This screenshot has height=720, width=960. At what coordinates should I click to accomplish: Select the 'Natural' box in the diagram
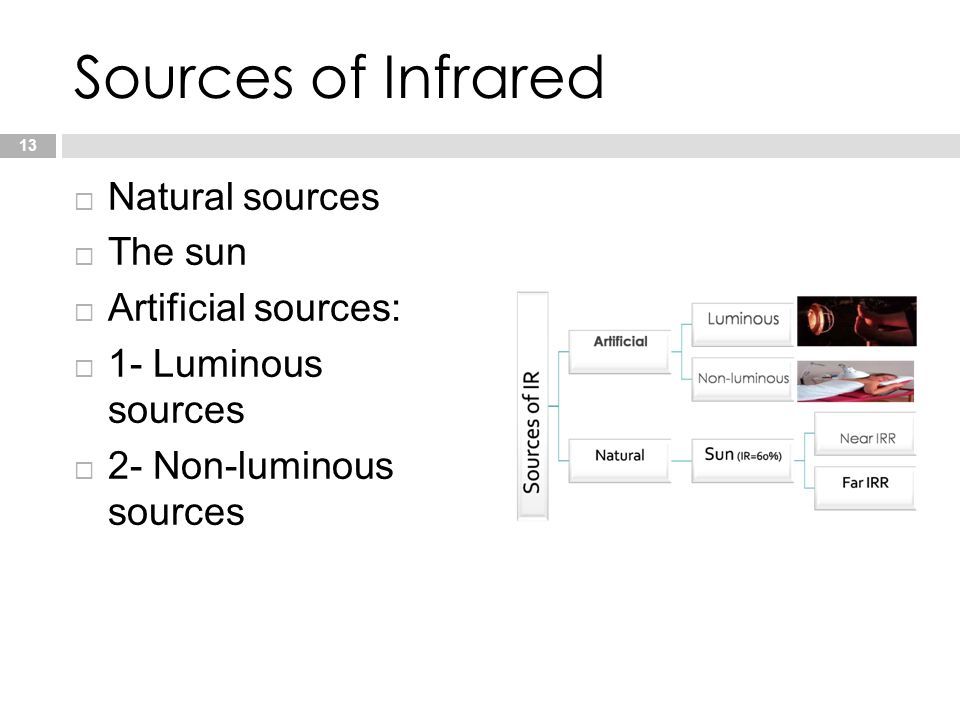click(620, 460)
